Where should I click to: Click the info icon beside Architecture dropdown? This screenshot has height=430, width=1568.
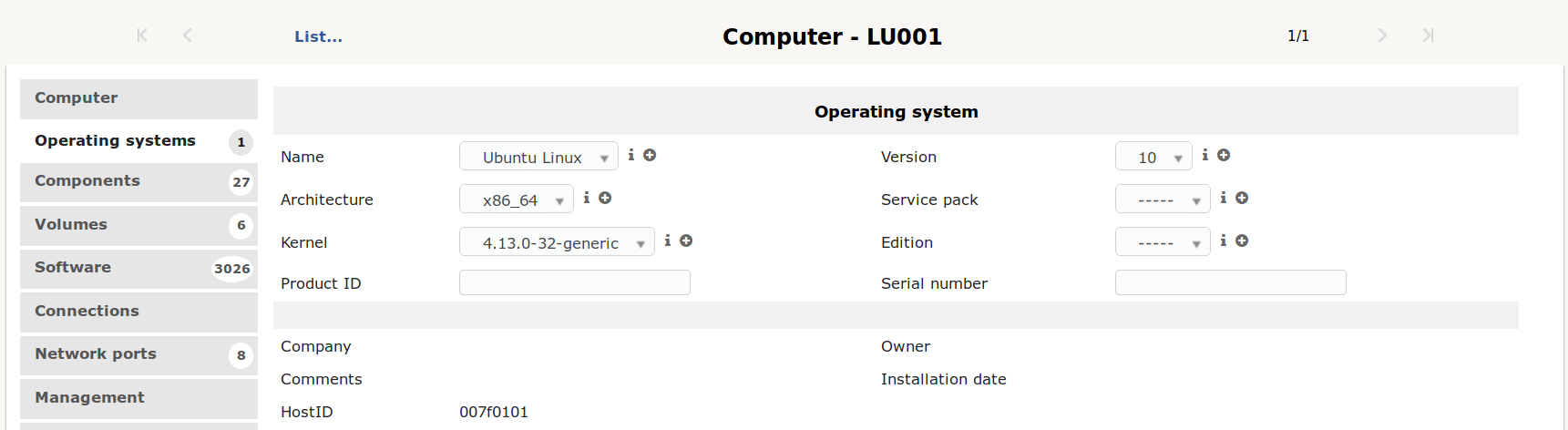[586, 198]
